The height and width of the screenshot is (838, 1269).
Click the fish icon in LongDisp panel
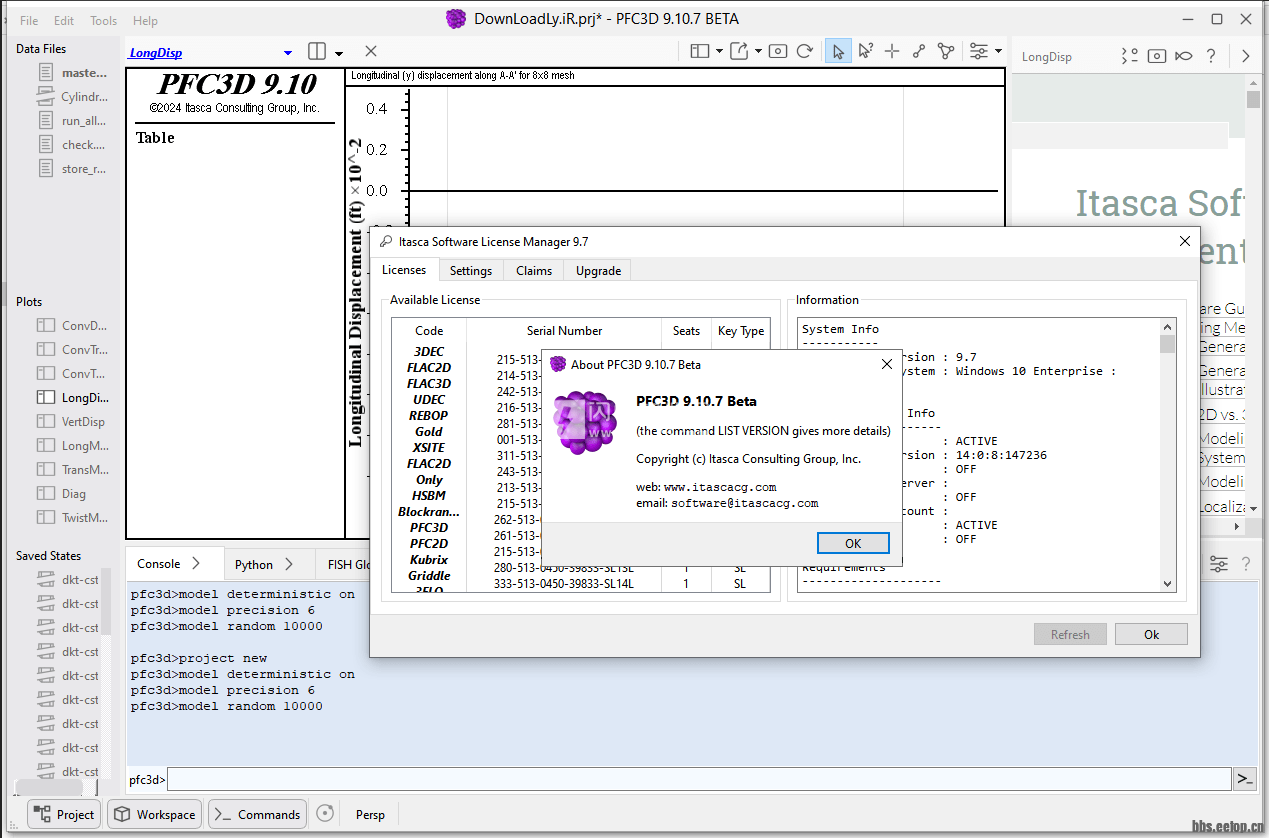click(1184, 56)
